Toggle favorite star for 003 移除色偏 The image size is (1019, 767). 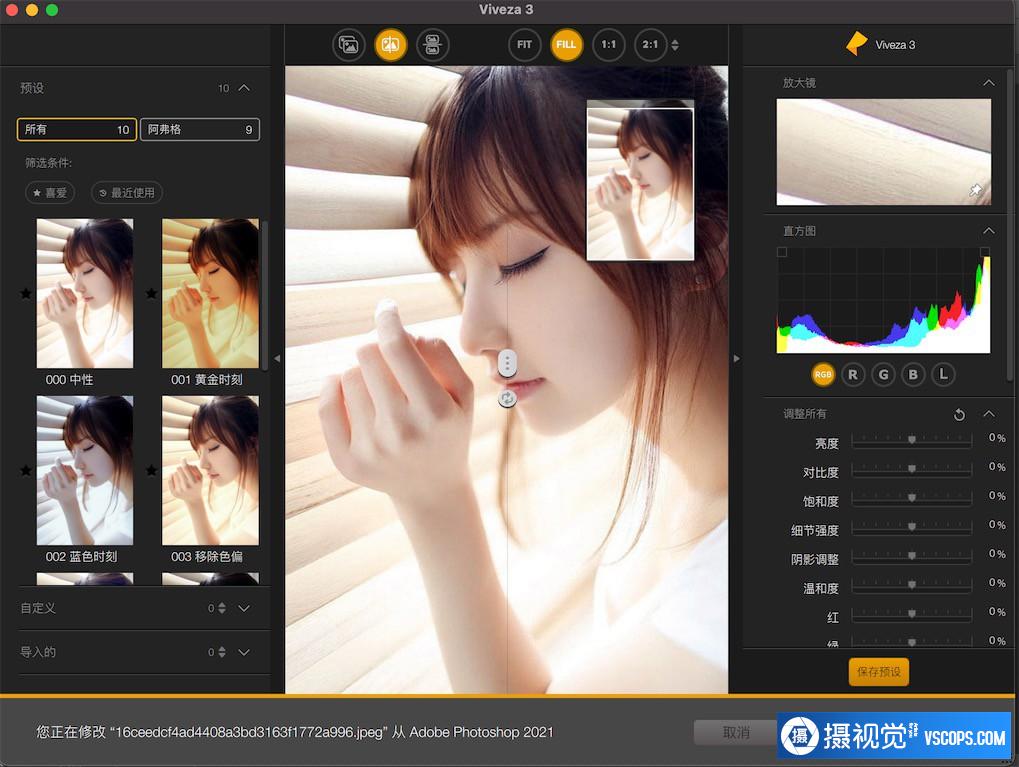pyautogui.click(x=151, y=470)
